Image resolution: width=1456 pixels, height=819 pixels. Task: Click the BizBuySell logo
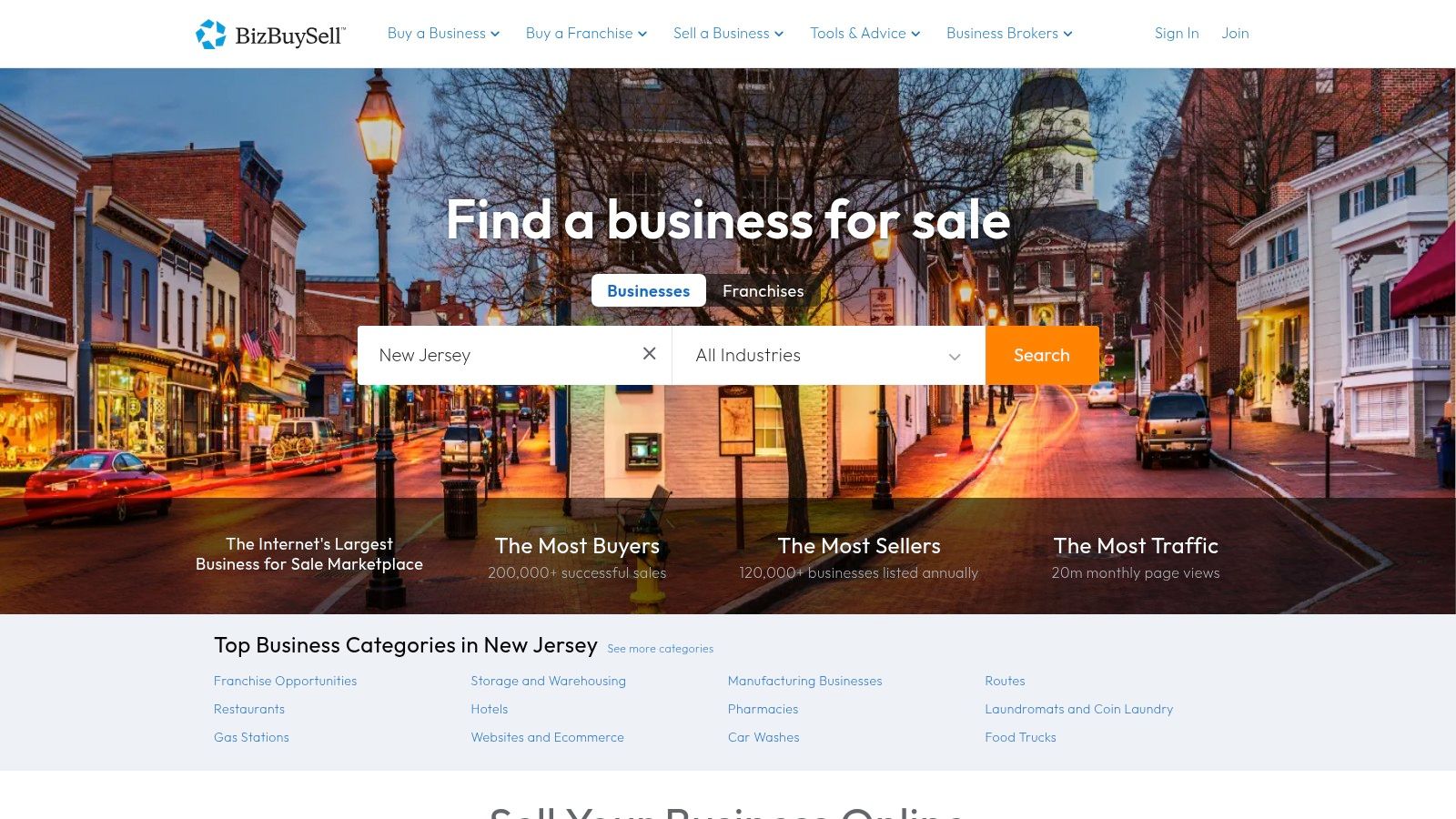[x=270, y=35]
